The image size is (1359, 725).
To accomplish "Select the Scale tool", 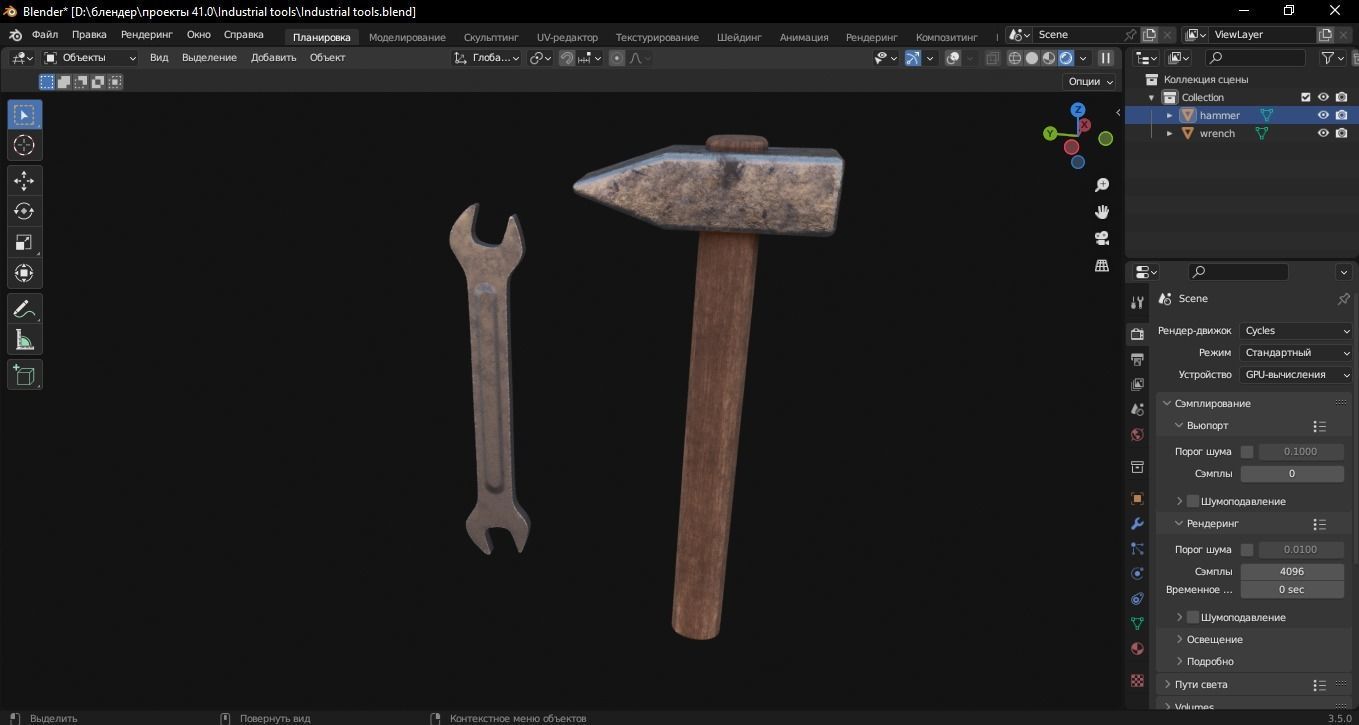I will (24, 242).
